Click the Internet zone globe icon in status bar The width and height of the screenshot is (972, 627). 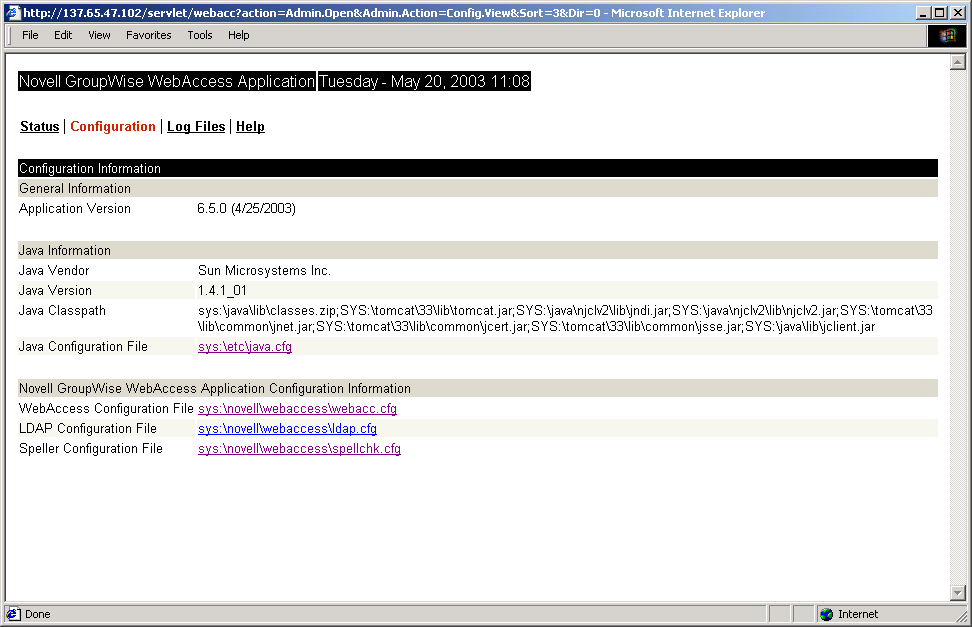[825, 614]
